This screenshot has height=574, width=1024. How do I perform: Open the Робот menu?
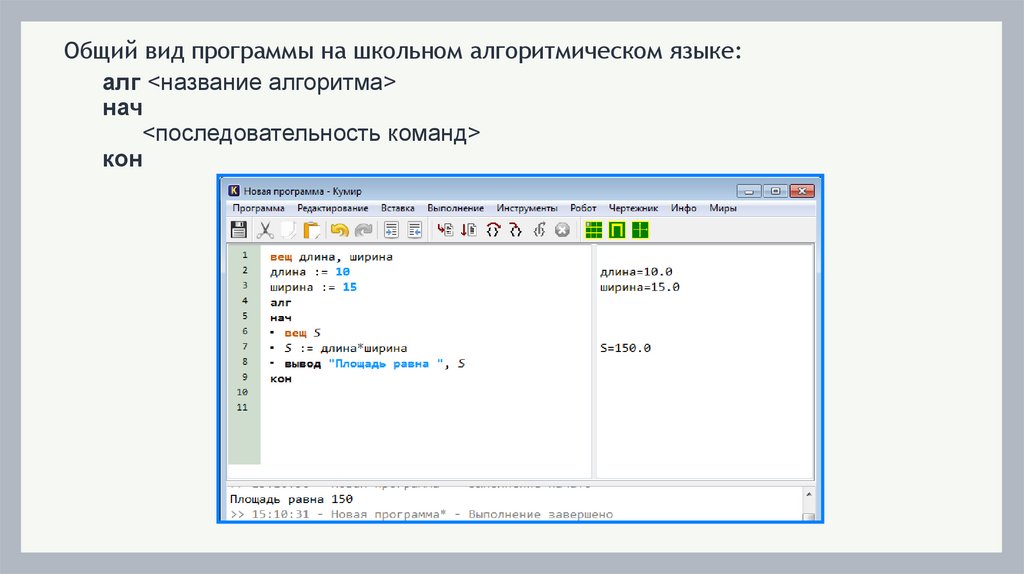click(x=583, y=208)
